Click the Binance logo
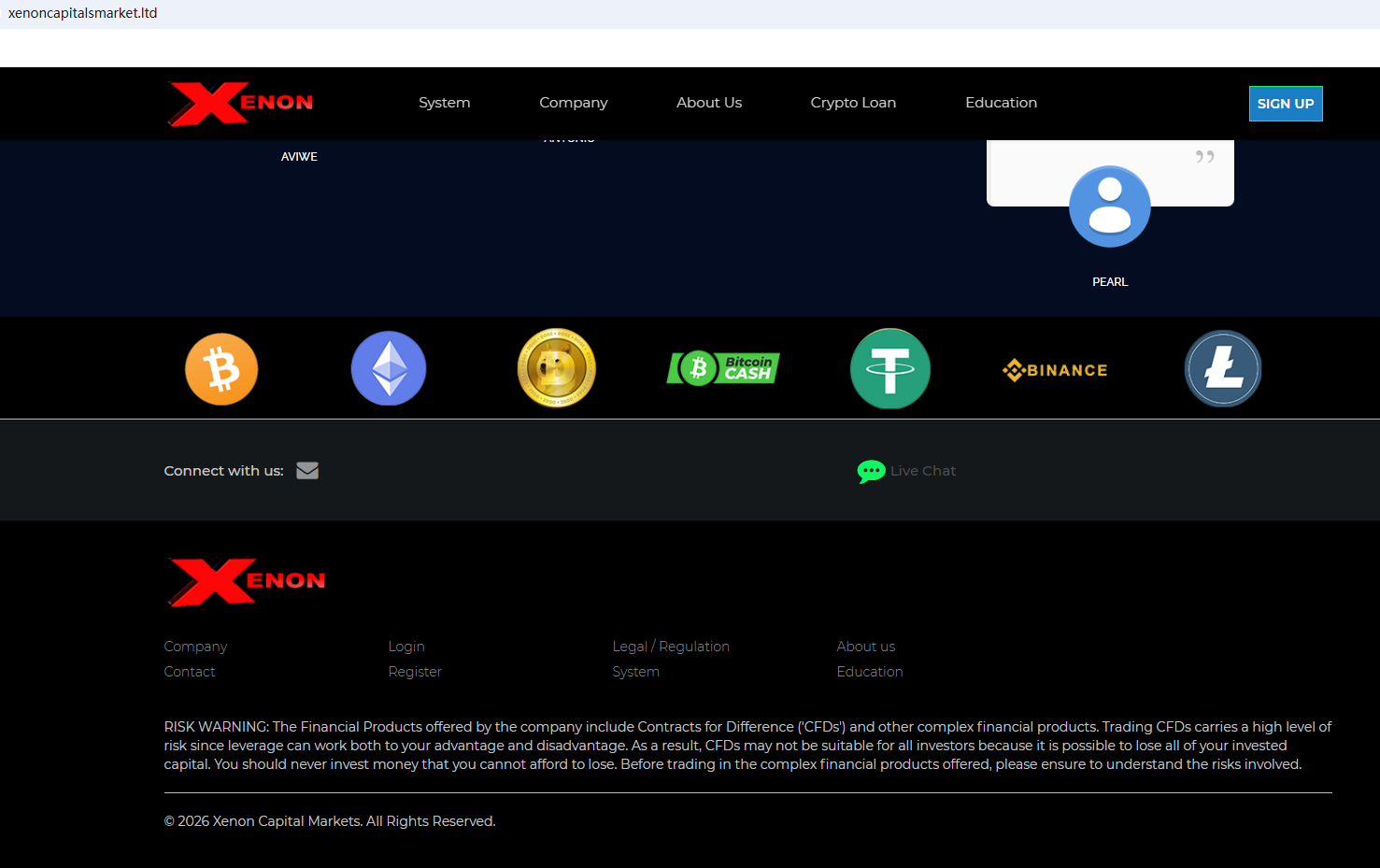This screenshot has height=868, width=1380. [1055, 370]
